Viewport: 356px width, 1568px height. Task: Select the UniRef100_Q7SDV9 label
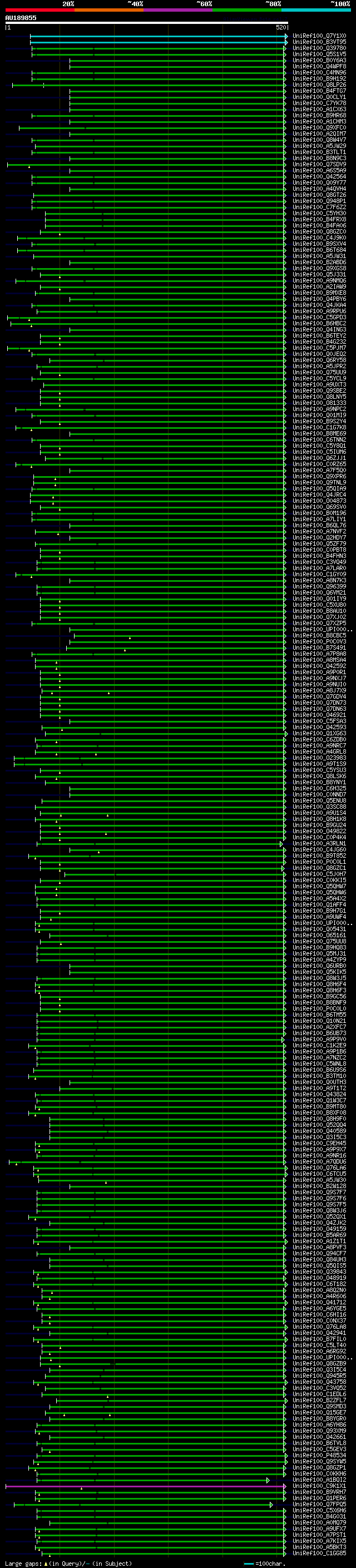coord(319,164)
